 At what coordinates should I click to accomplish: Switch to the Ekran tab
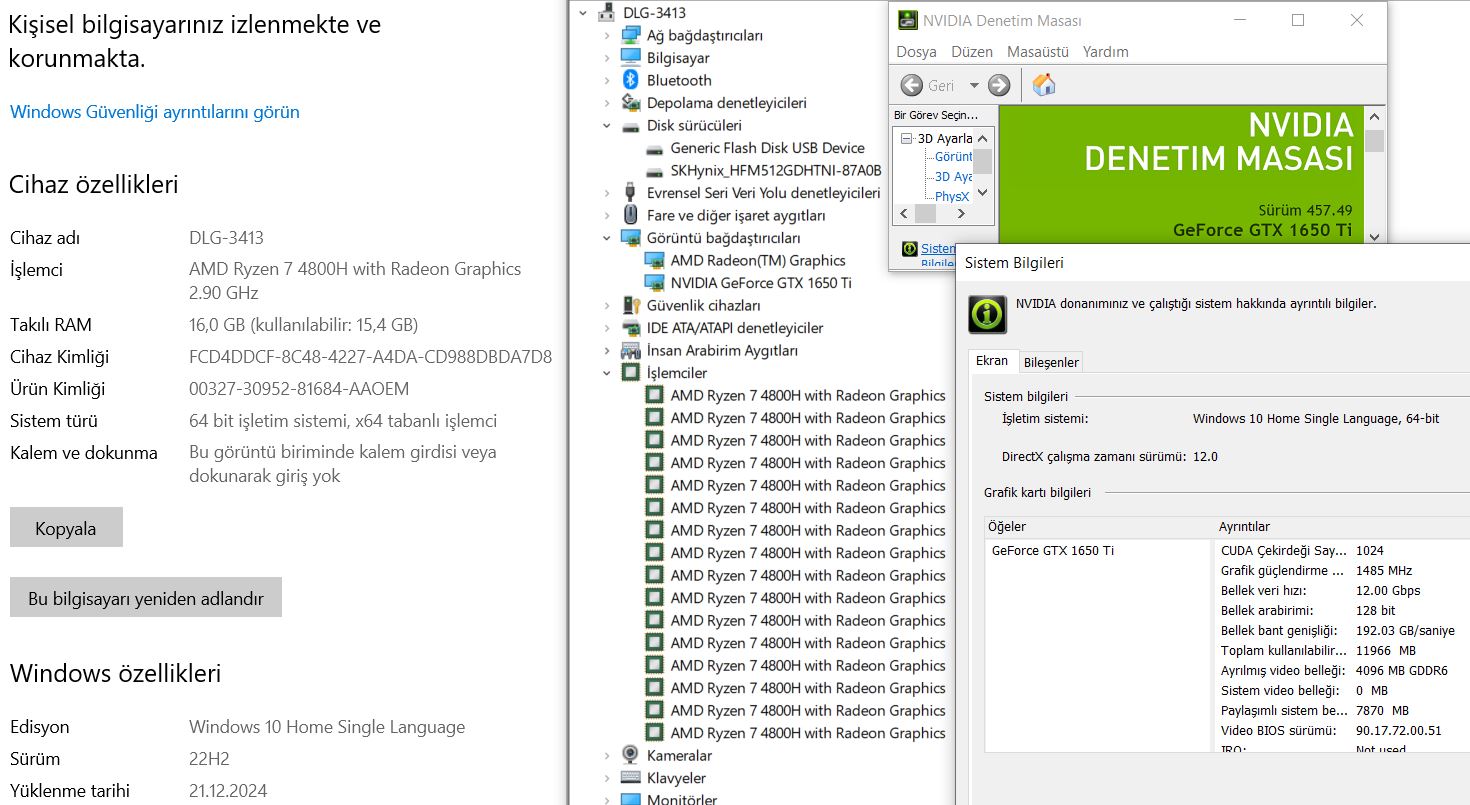(x=992, y=361)
